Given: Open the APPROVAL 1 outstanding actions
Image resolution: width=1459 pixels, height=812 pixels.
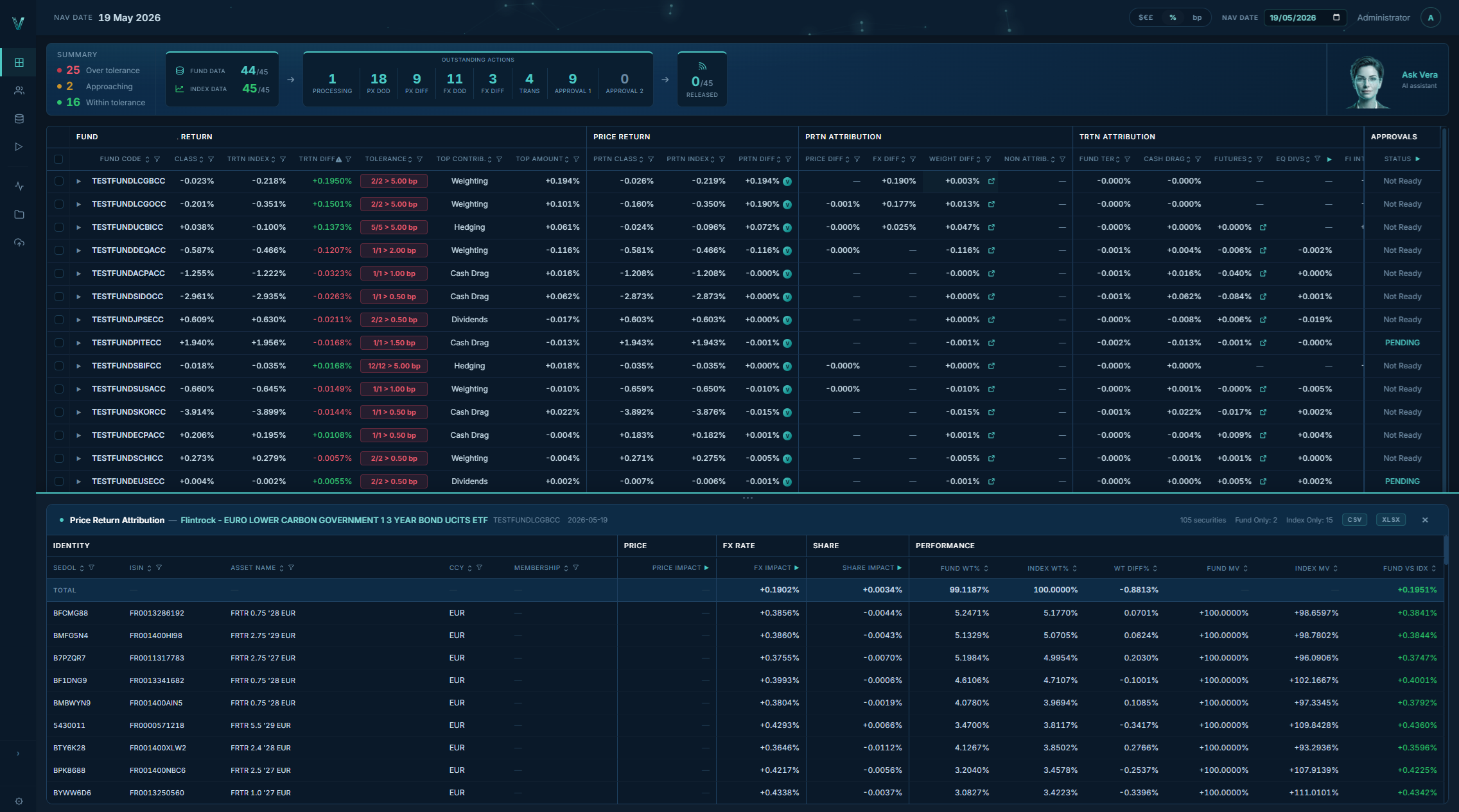Looking at the screenshot, I should click(572, 83).
